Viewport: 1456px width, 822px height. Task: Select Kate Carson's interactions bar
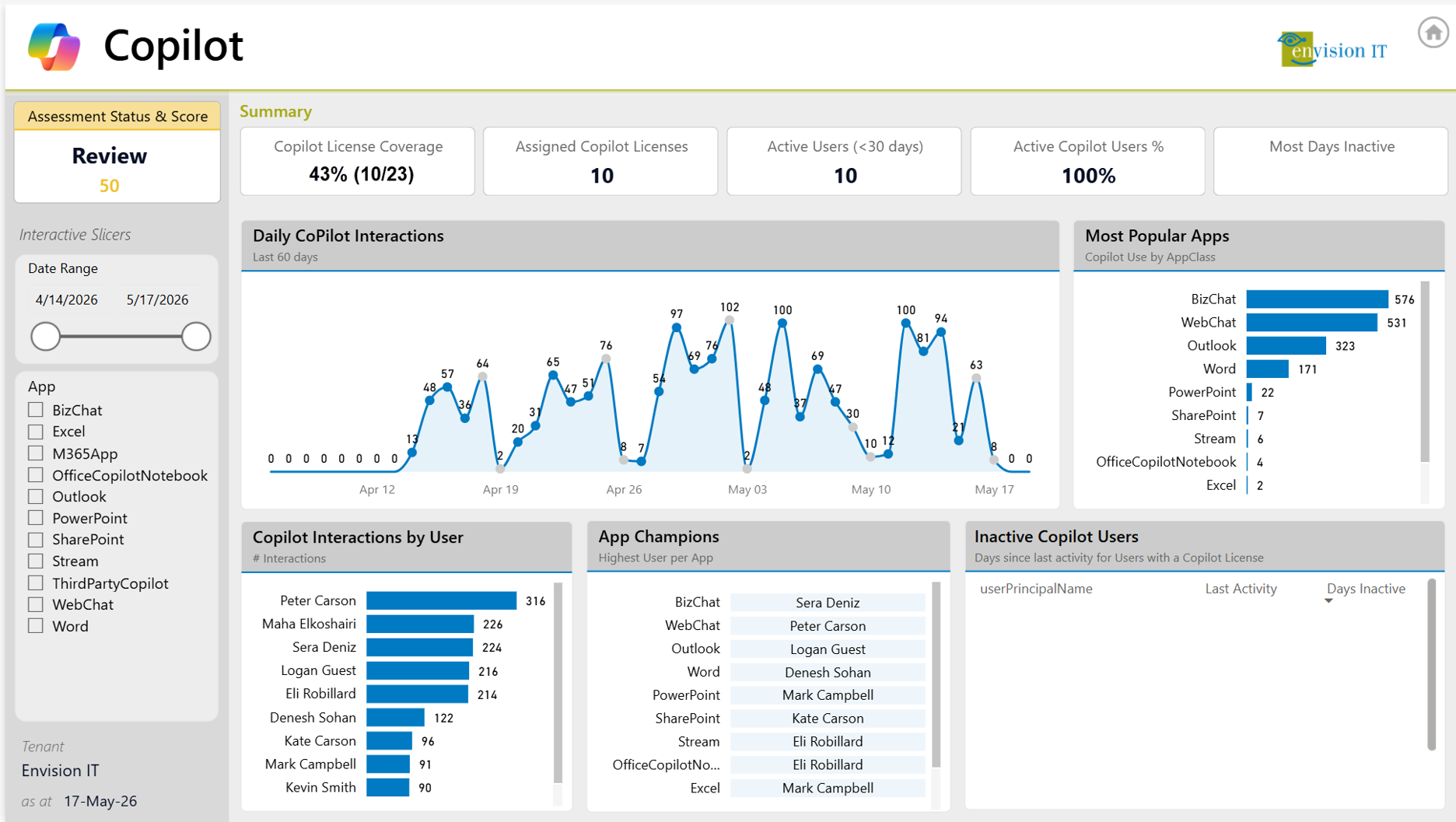pyautogui.click(x=390, y=741)
